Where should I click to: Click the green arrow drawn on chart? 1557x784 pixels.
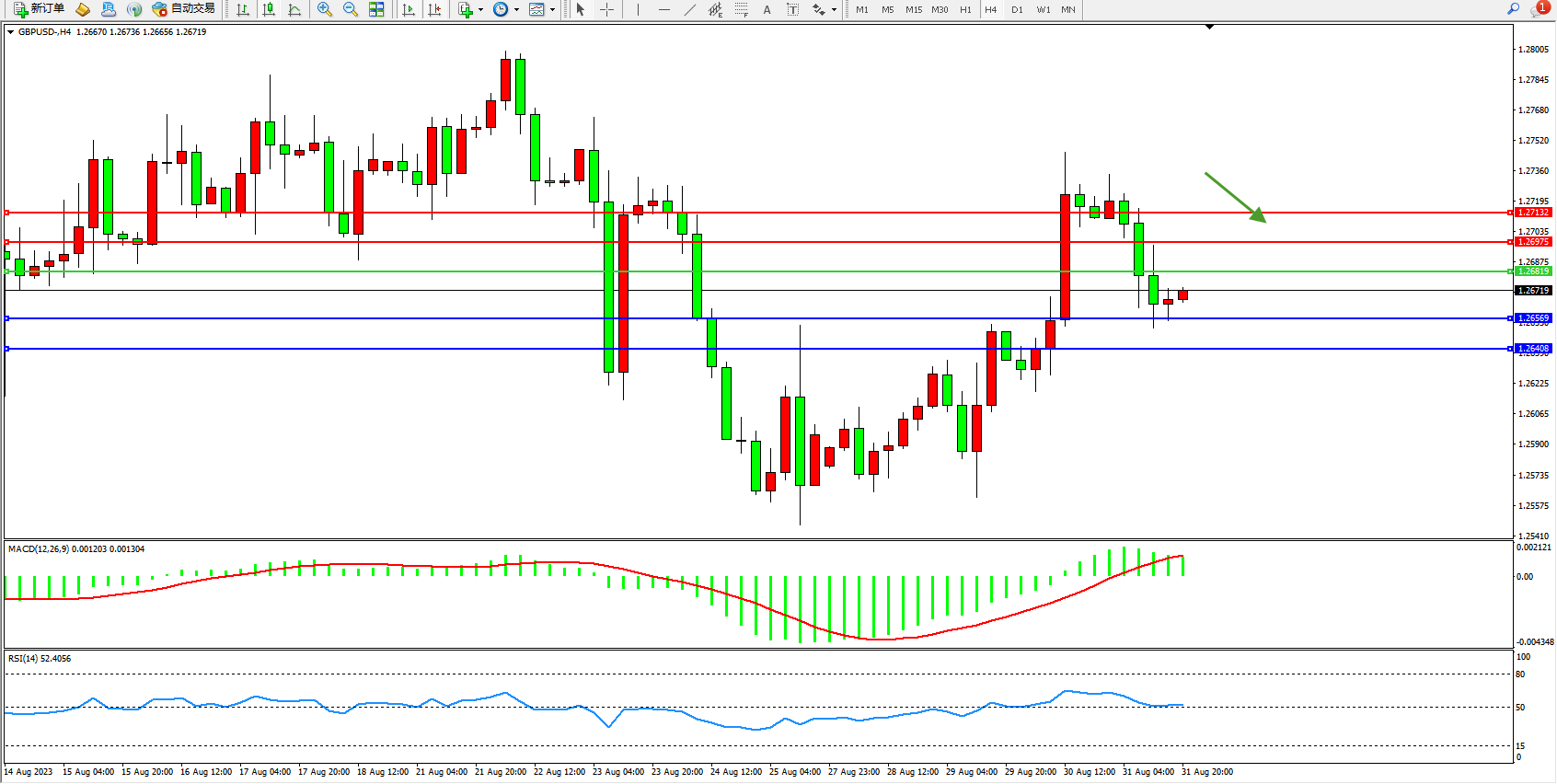pos(1236,197)
